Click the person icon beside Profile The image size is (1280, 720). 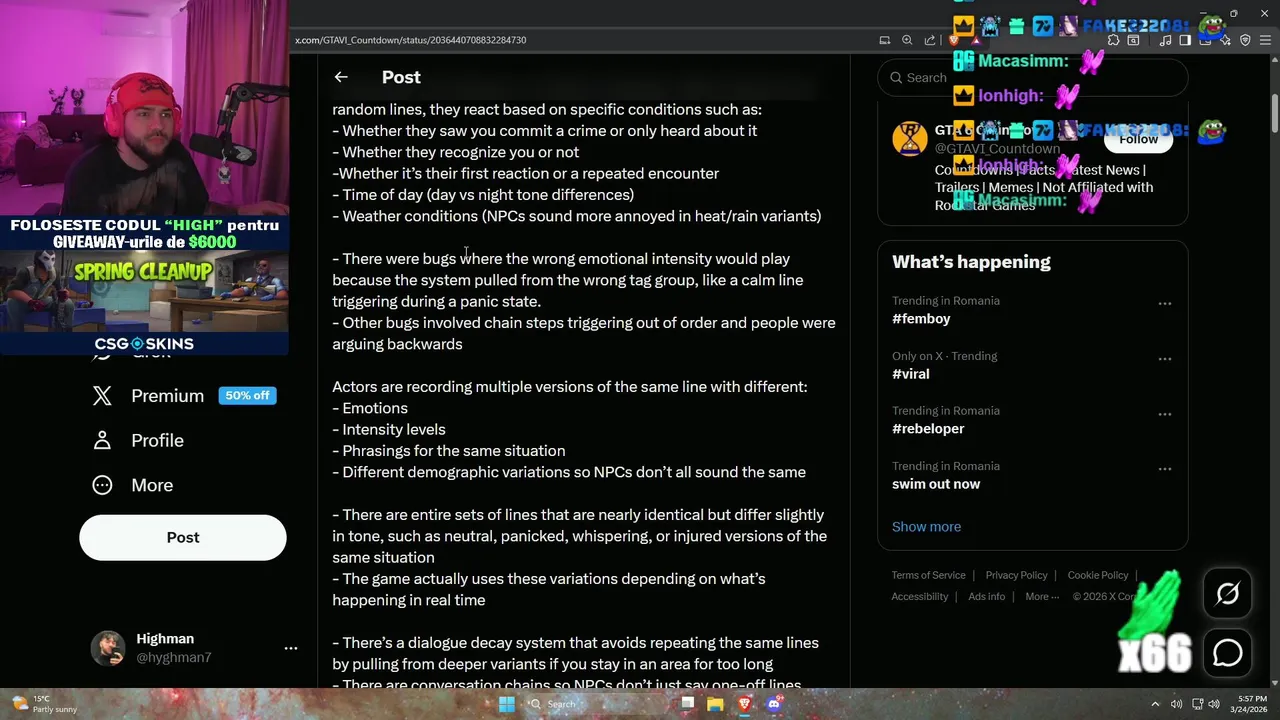click(102, 441)
